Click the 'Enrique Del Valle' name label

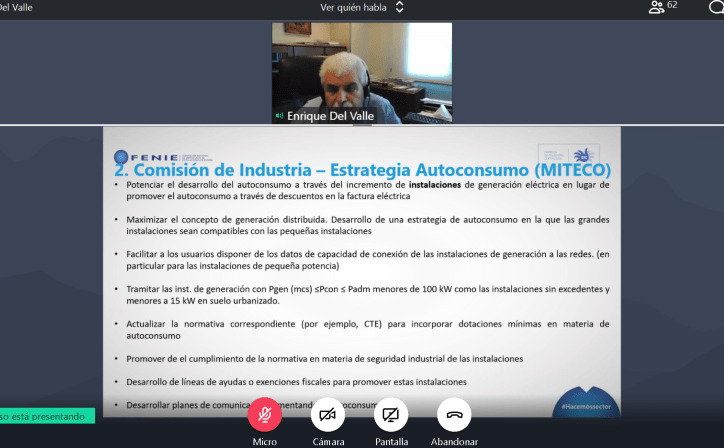point(331,116)
